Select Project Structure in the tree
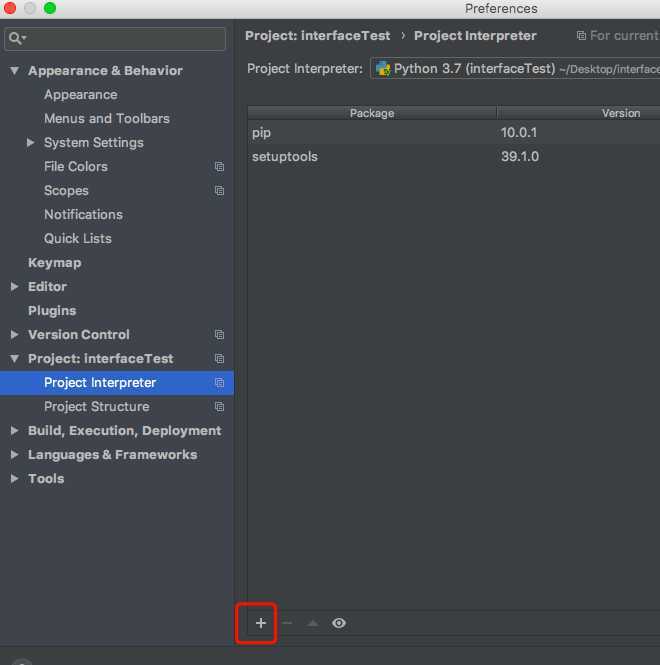660x665 pixels. click(x=97, y=407)
